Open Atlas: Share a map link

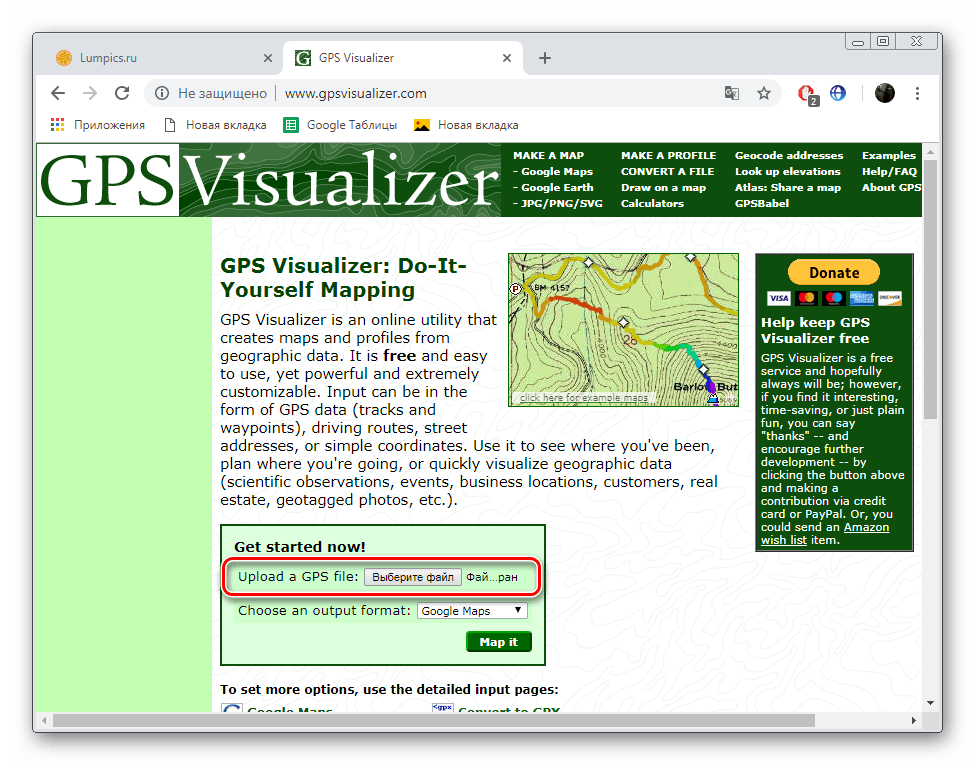click(x=787, y=188)
